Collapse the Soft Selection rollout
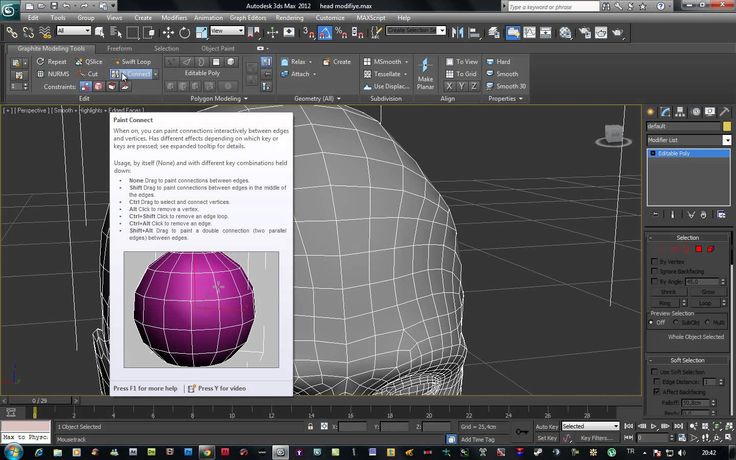 point(687,360)
